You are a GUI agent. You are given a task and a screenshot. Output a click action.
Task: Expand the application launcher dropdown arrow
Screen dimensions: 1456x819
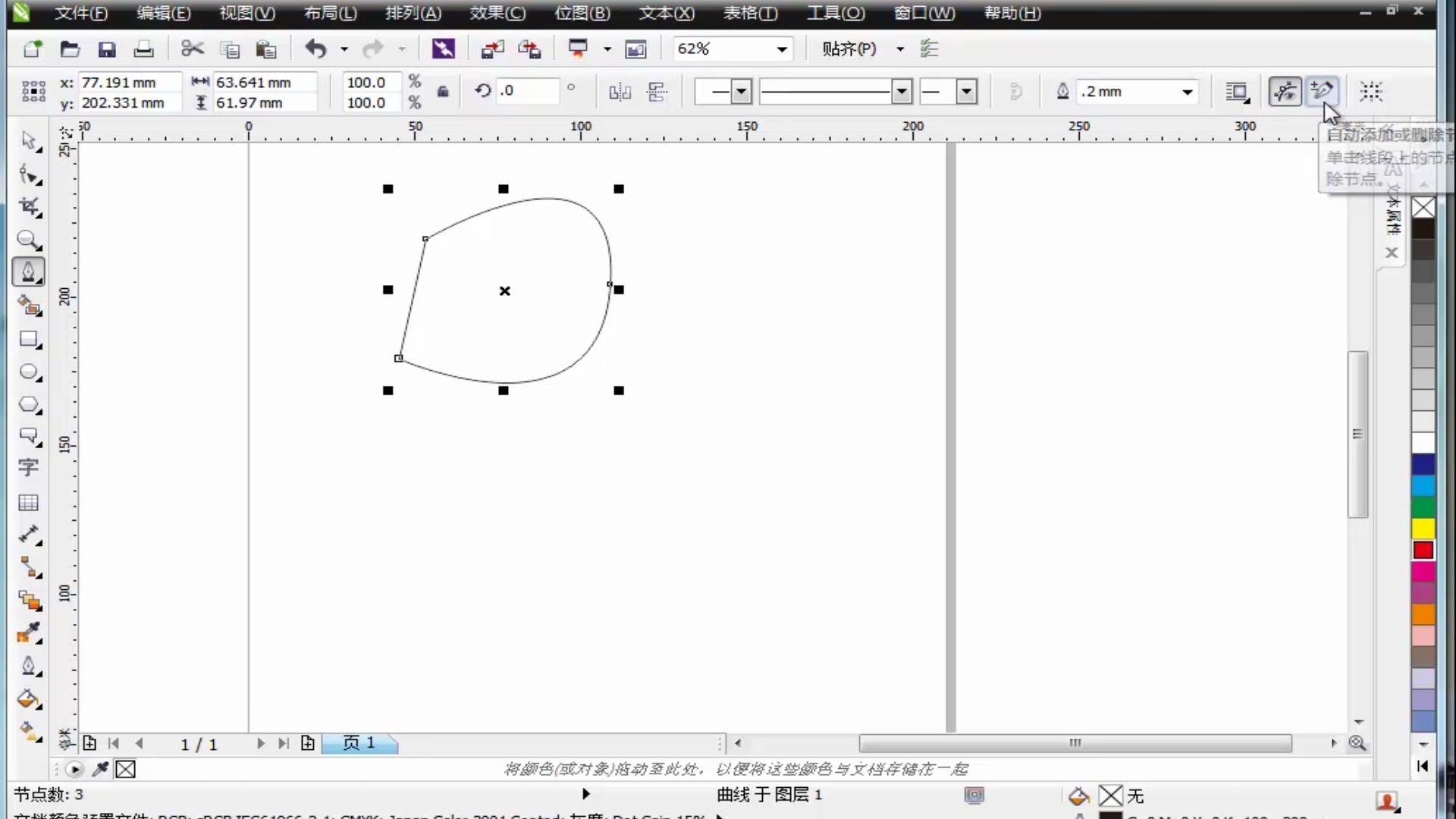click(x=607, y=49)
